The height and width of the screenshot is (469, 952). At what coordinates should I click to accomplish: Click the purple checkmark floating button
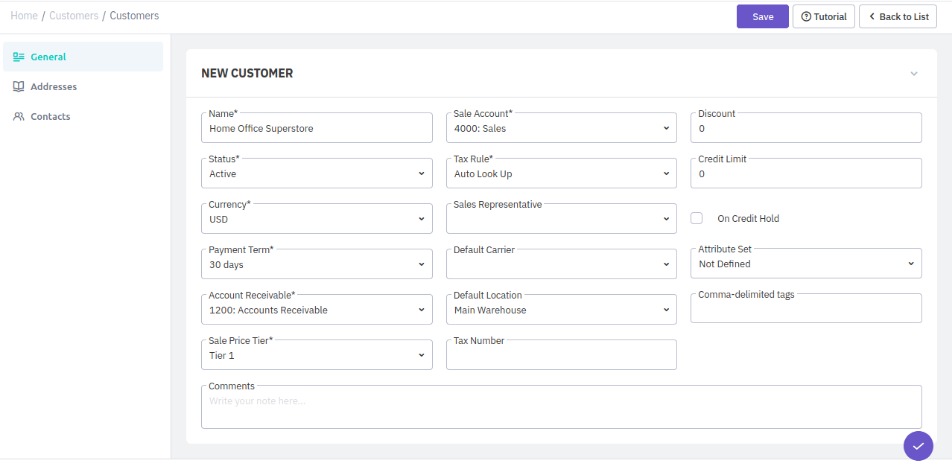click(x=917, y=446)
